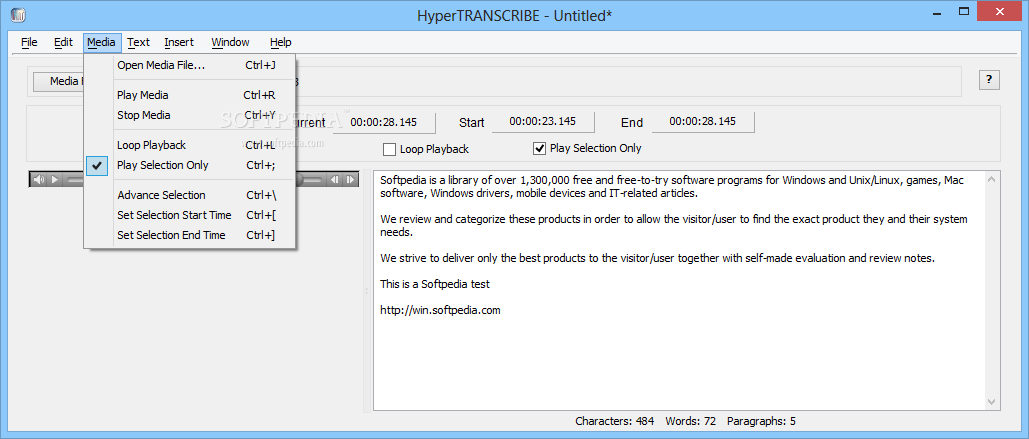
Task: Click the 'Characters: 484' status text
Action: click(x=616, y=421)
